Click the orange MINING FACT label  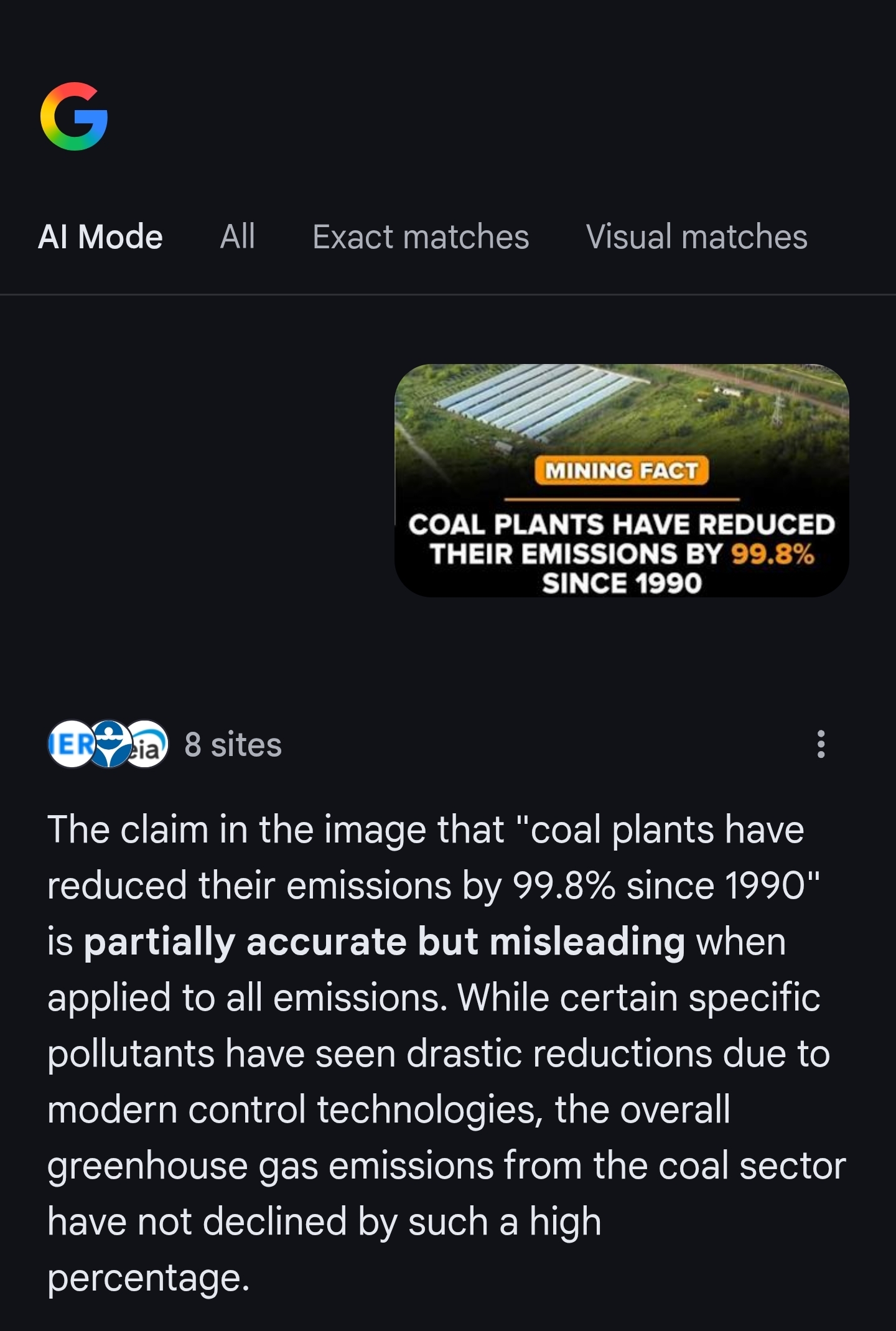(x=622, y=471)
